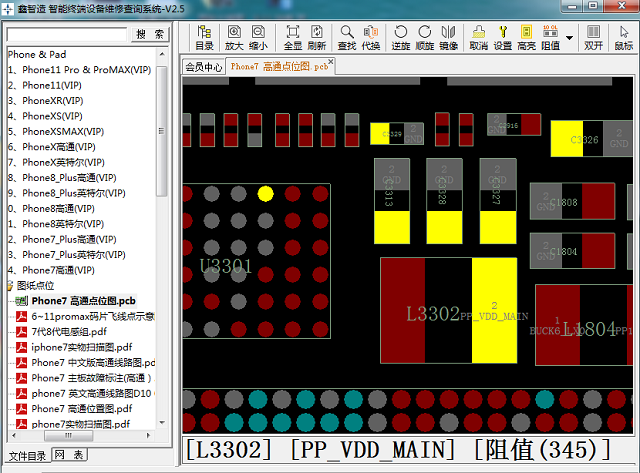
Task: Switch to 网表 bottom tab
Action: 69,455
